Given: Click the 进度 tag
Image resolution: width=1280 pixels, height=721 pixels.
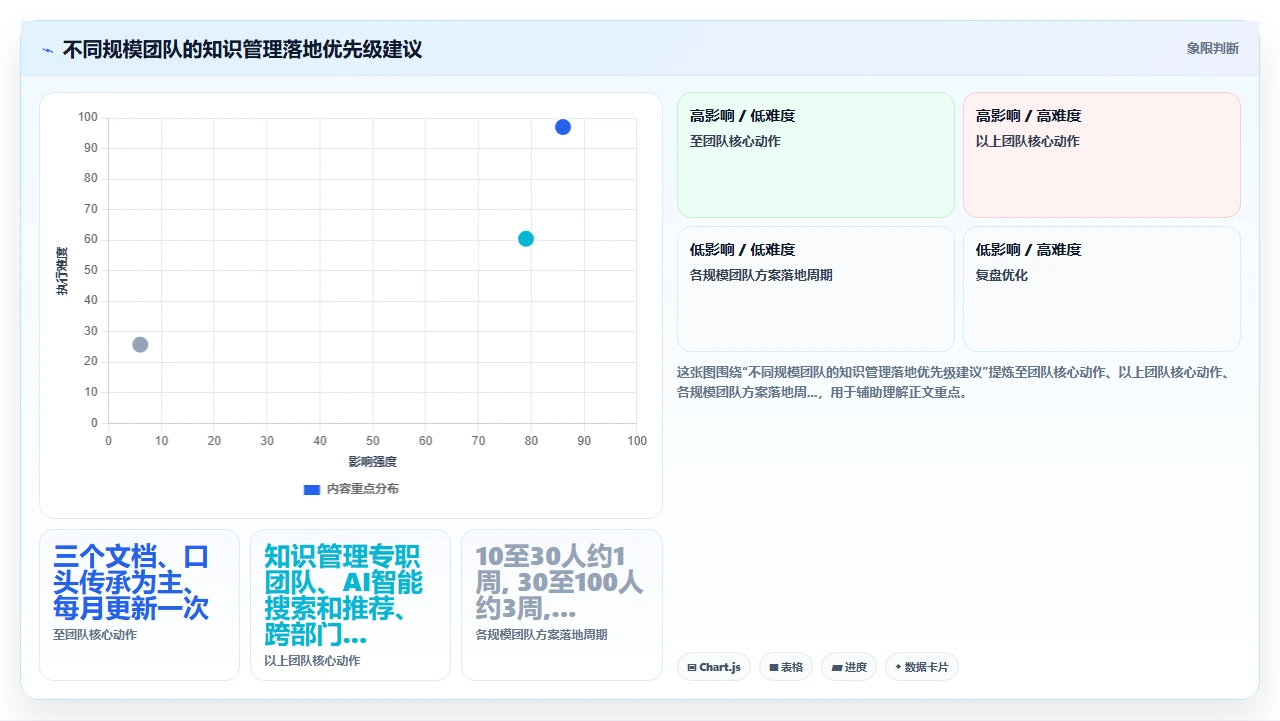Looking at the screenshot, I should point(849,667).
